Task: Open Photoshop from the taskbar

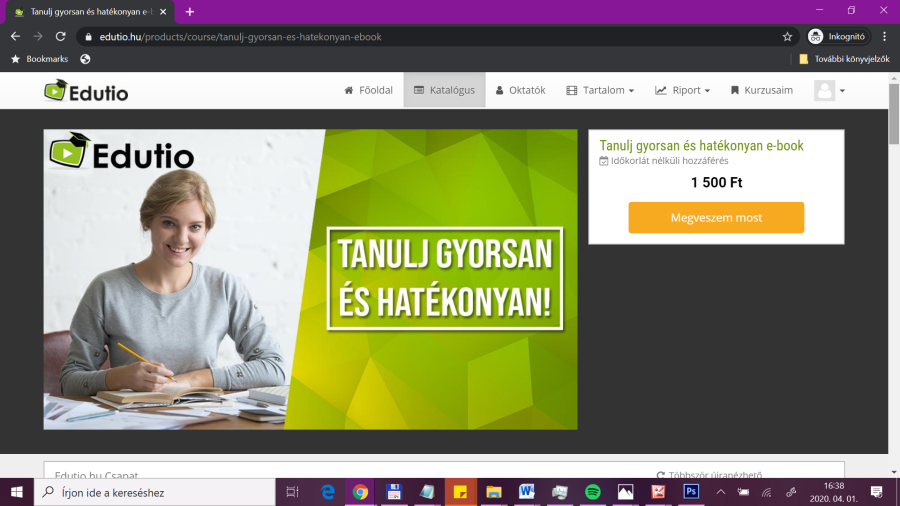Action: pos(691,492)
